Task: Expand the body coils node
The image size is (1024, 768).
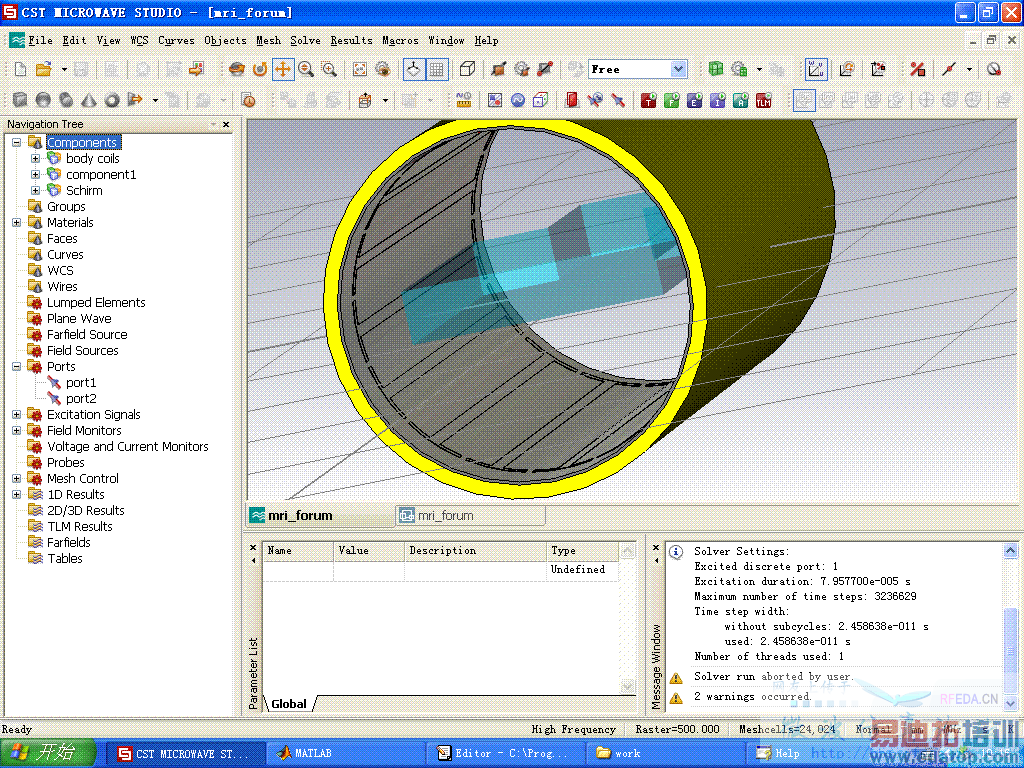Action: [x=36, y=158]
